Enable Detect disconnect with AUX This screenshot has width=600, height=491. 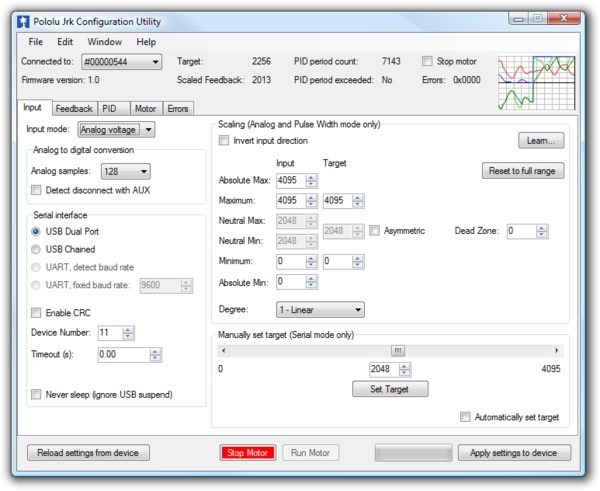click(37, 190)
